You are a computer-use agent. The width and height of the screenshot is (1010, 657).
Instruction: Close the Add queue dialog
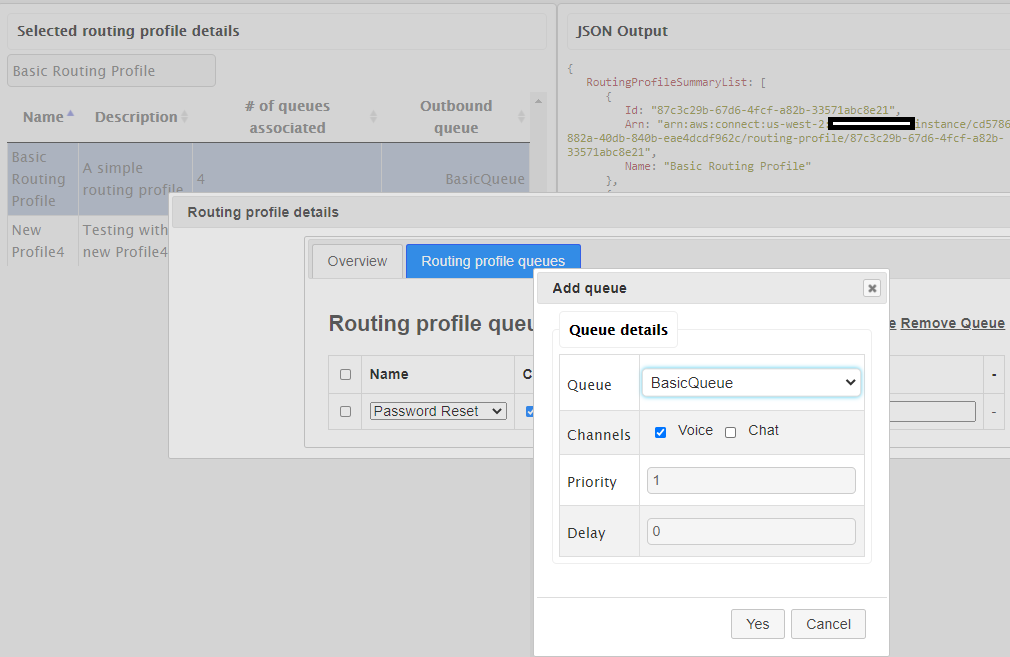pyautogui.click(x=872, y=288)
